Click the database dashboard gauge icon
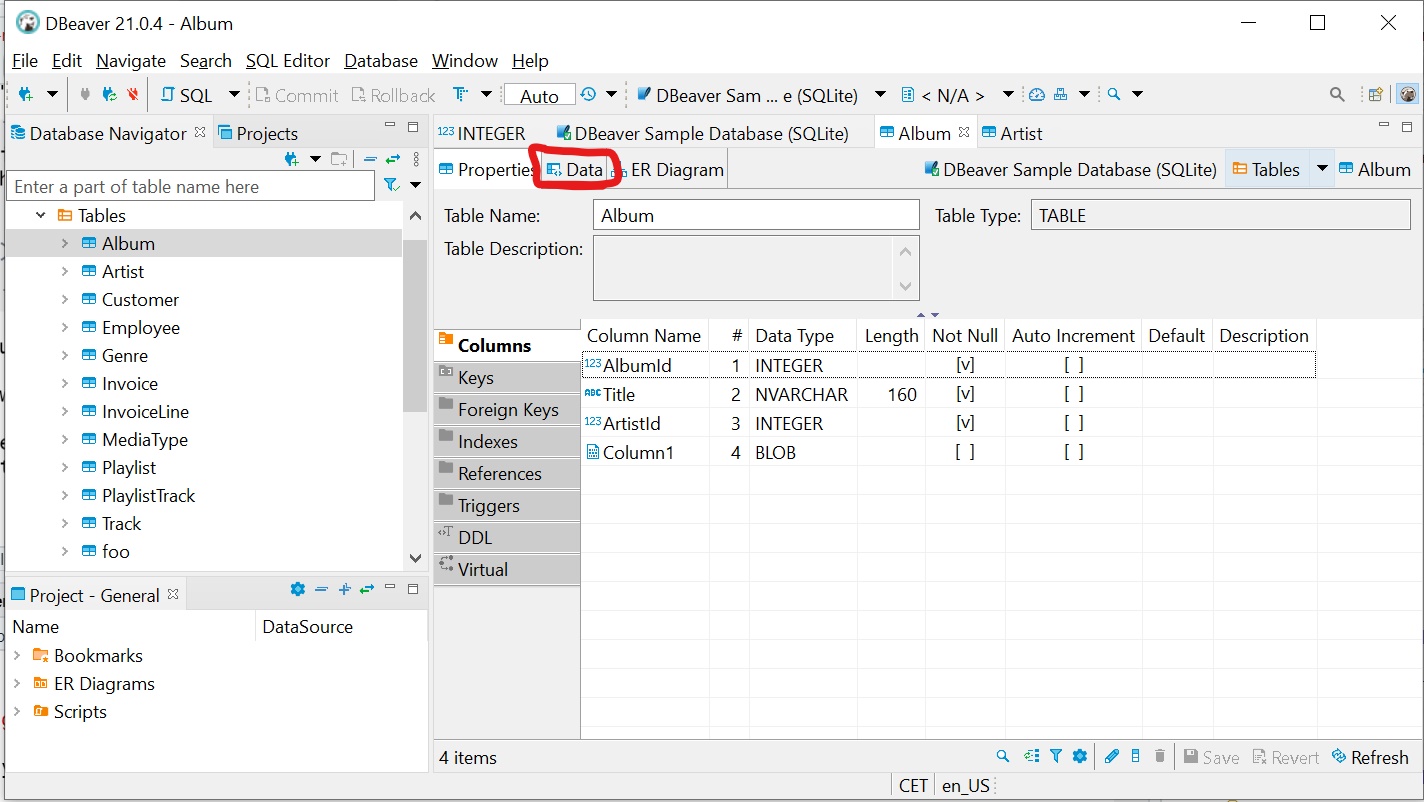Screen dimensions: 1424x802 tap(1037, 95)
